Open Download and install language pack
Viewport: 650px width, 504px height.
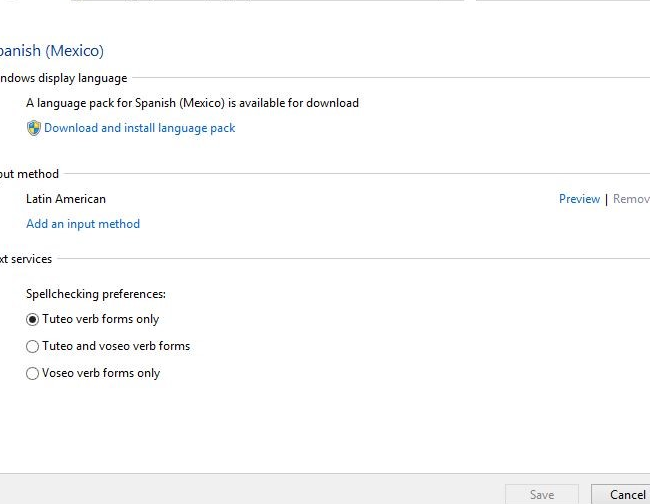pos(139,128)
